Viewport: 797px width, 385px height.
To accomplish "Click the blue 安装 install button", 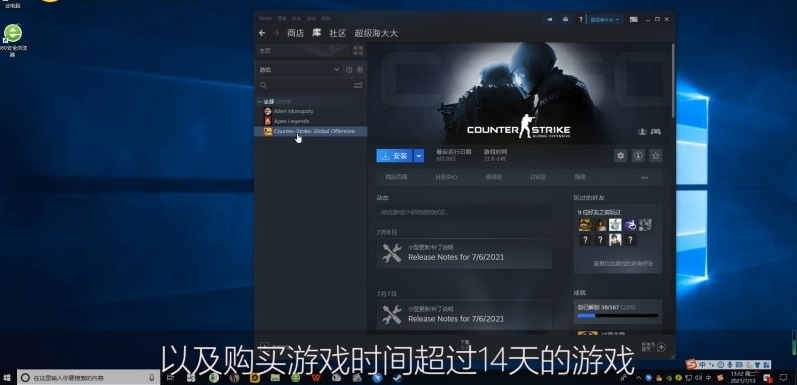I will pyautogui.click(x=394, y=156).
